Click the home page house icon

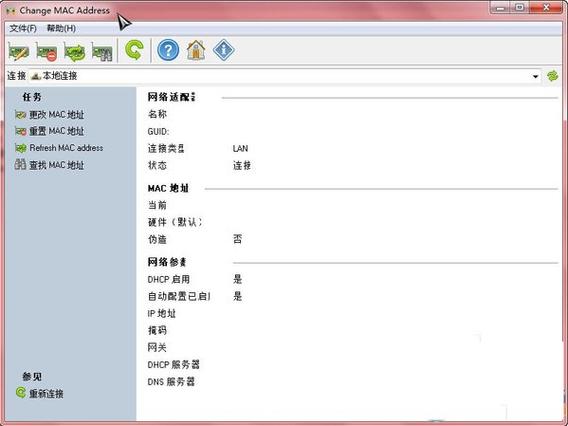(196, 50)
